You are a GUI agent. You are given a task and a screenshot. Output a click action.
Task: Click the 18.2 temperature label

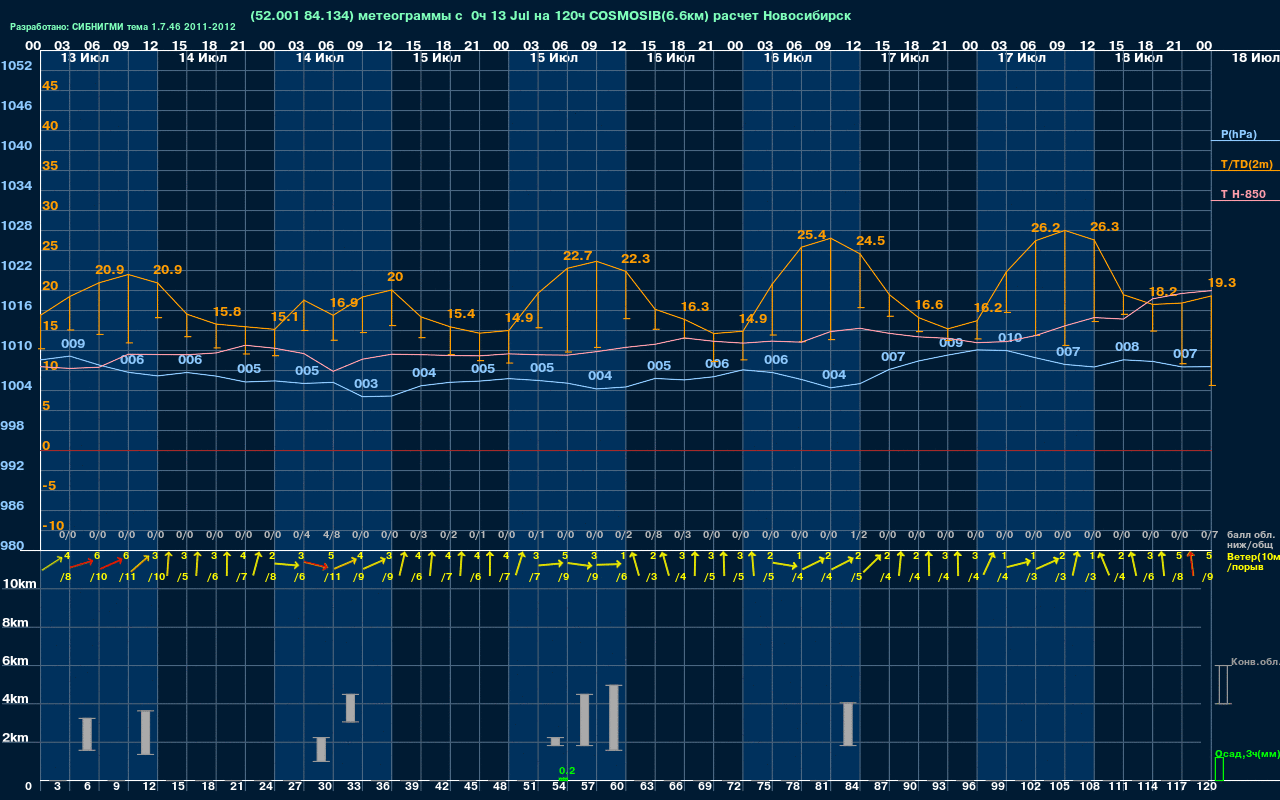coord(1163,292)
